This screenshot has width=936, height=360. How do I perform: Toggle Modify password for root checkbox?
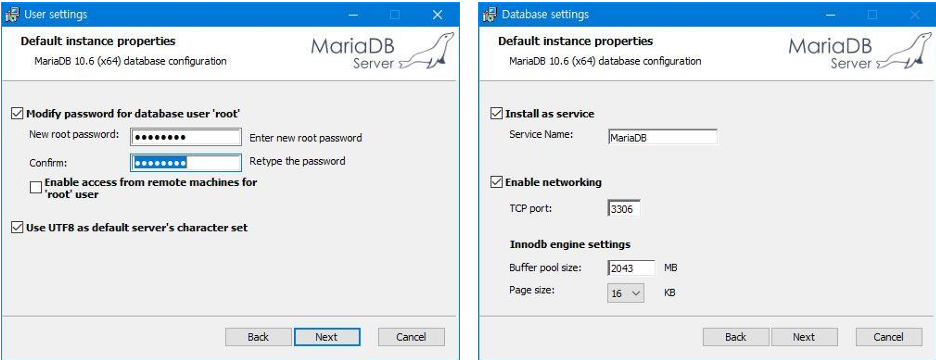pos(17,113)
